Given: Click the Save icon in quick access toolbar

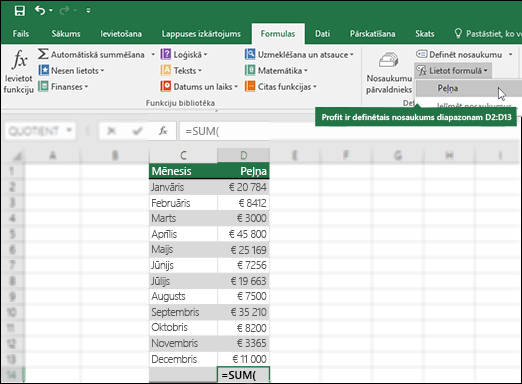Looking at the screenshot, I should click(20, 11).
